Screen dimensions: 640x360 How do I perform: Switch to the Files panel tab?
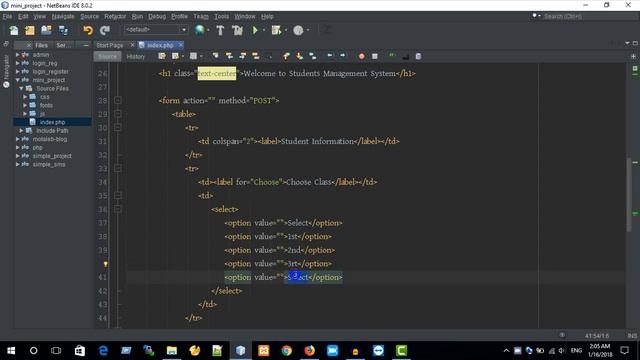(x=41, y=45)
